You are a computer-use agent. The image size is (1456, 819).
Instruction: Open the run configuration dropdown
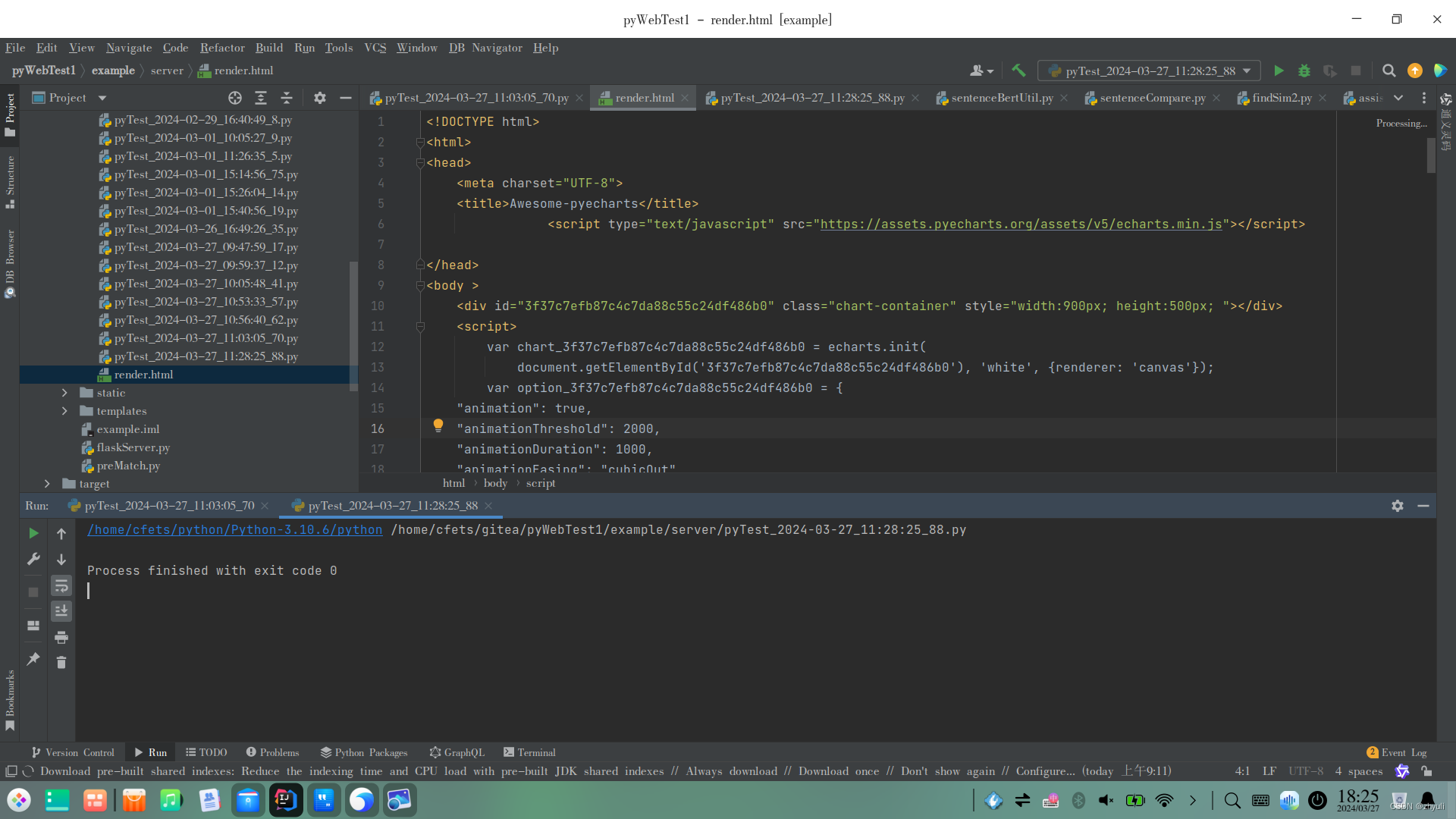click(x=1247, y=71)
